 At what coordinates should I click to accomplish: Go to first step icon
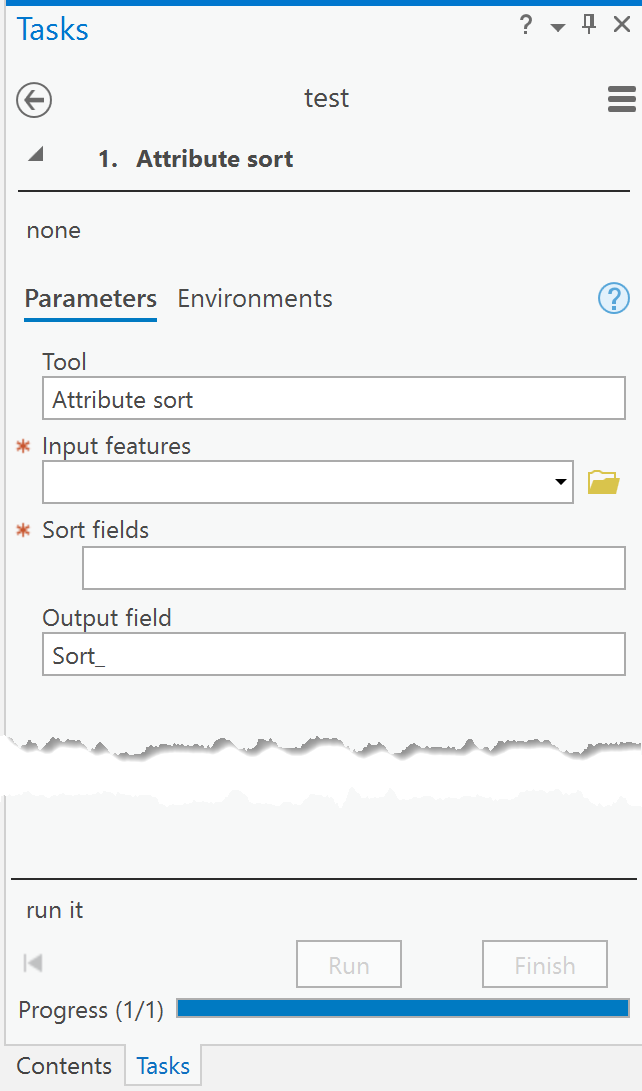33,963
